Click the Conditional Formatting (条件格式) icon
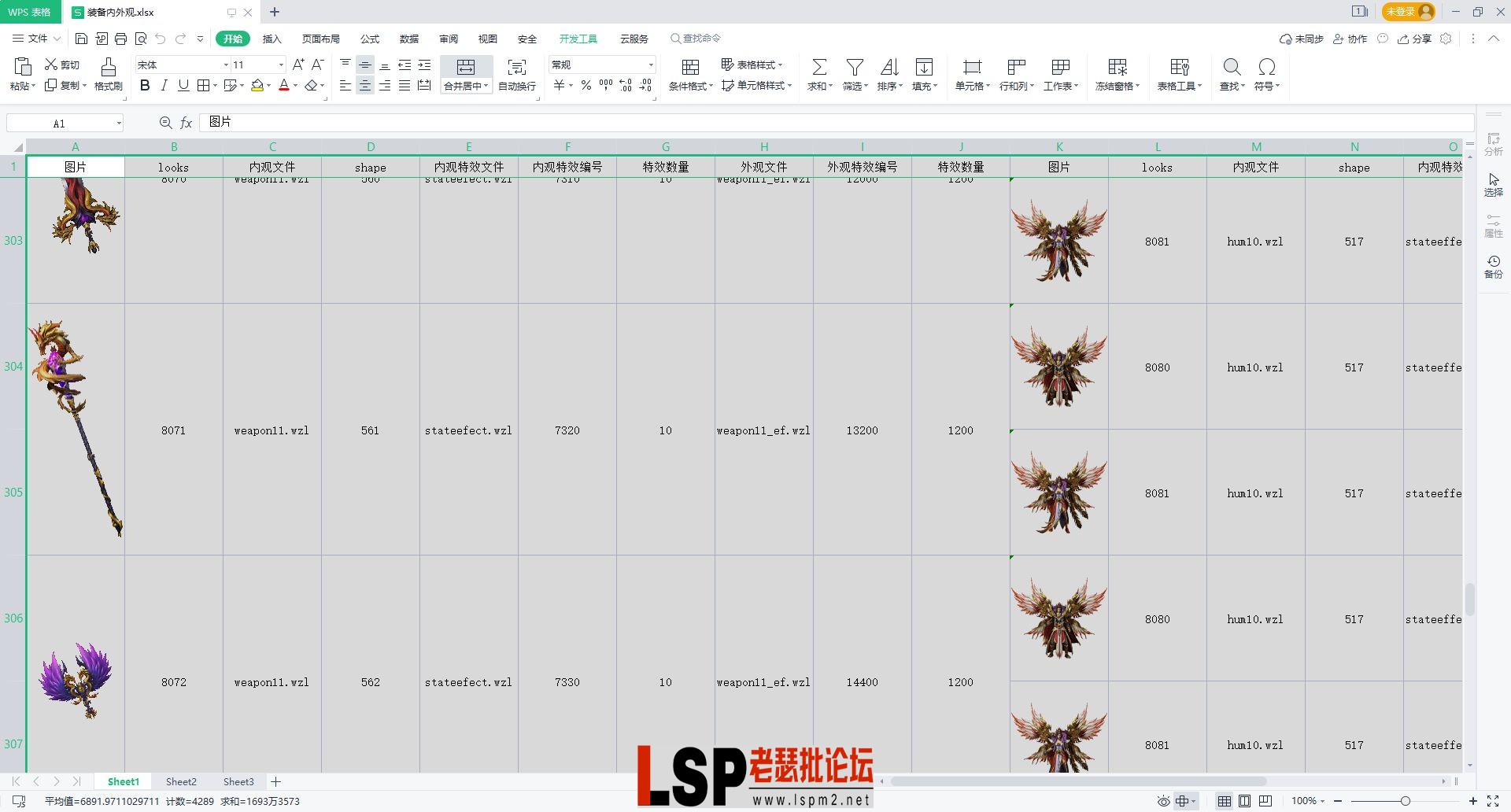 (x=690, y=67)
